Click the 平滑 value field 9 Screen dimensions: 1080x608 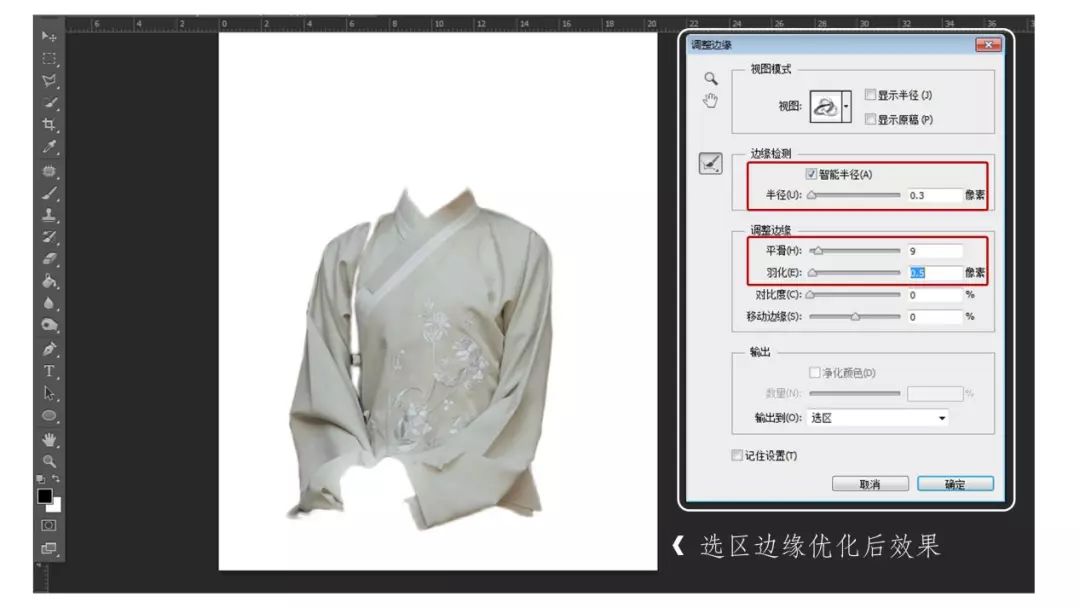(x=934, y=251)
